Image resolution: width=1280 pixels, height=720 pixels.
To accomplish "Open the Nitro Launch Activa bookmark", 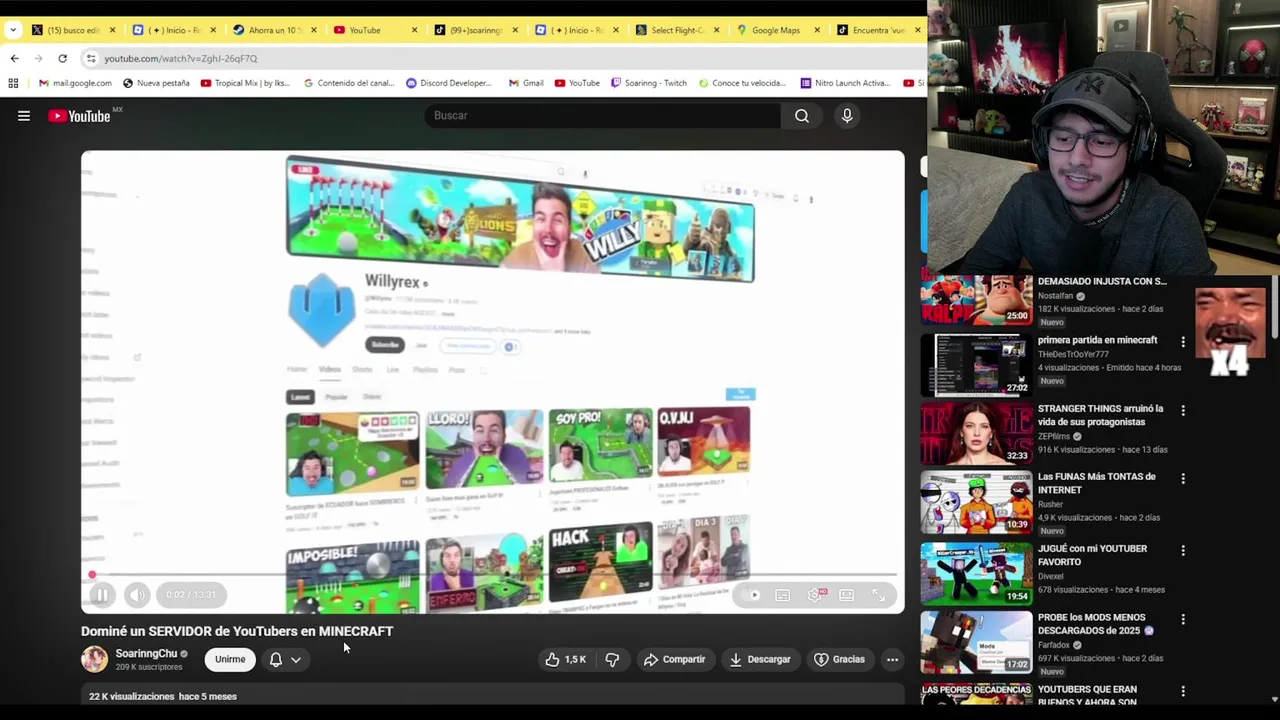I will coord(844,83).
